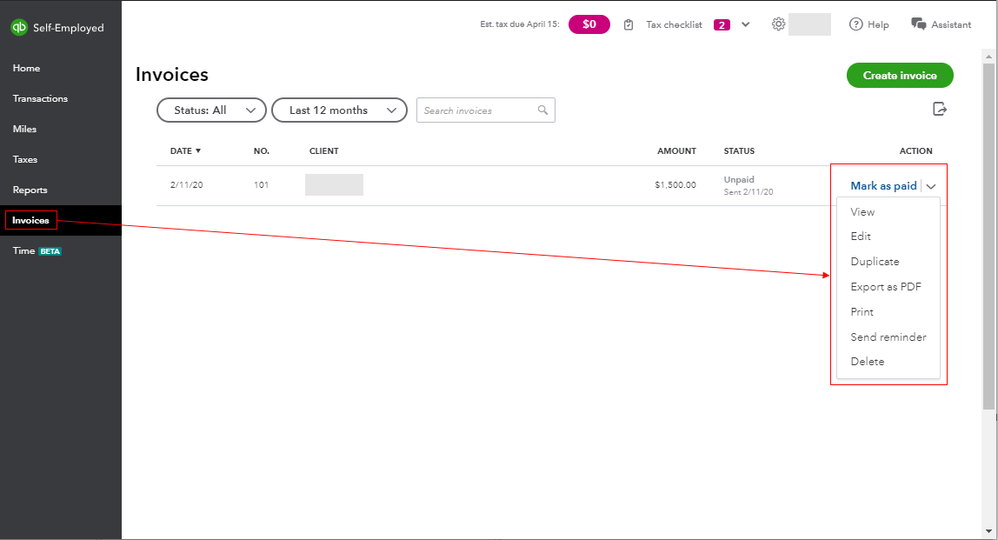Sort invoices by the Date column header
Screen dimensions: 998x540
185,151
